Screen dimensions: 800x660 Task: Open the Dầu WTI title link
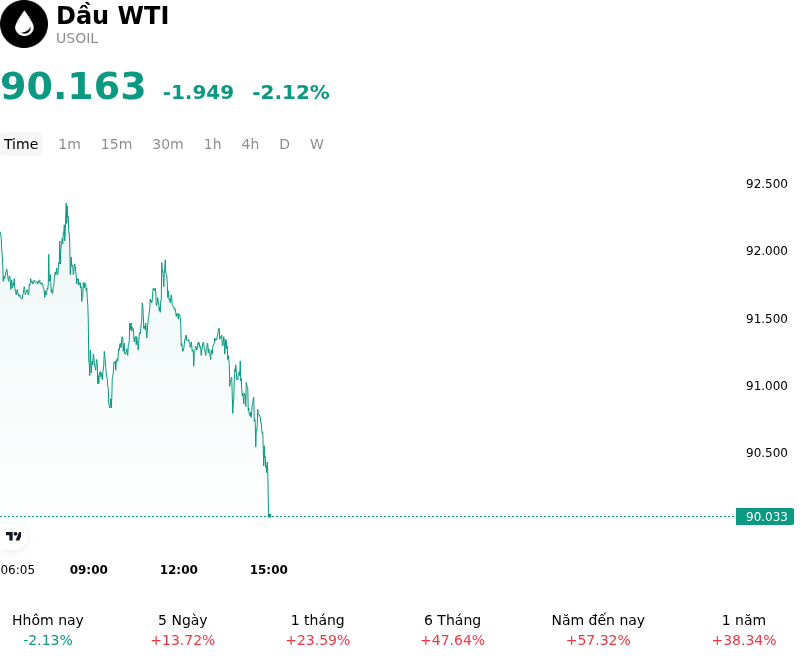click(x=112, y=15)
